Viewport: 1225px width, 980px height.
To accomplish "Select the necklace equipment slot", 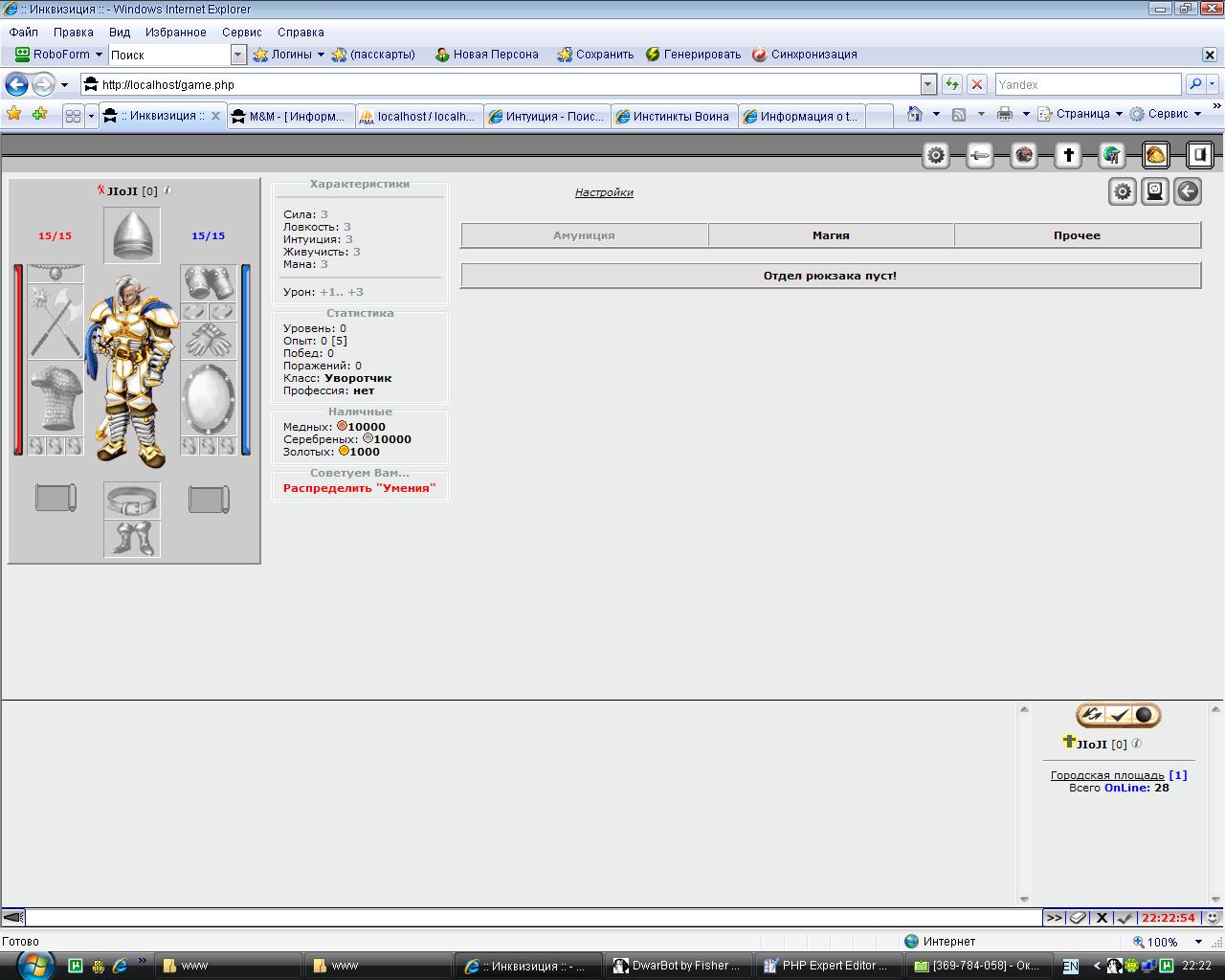I will 56,274.
